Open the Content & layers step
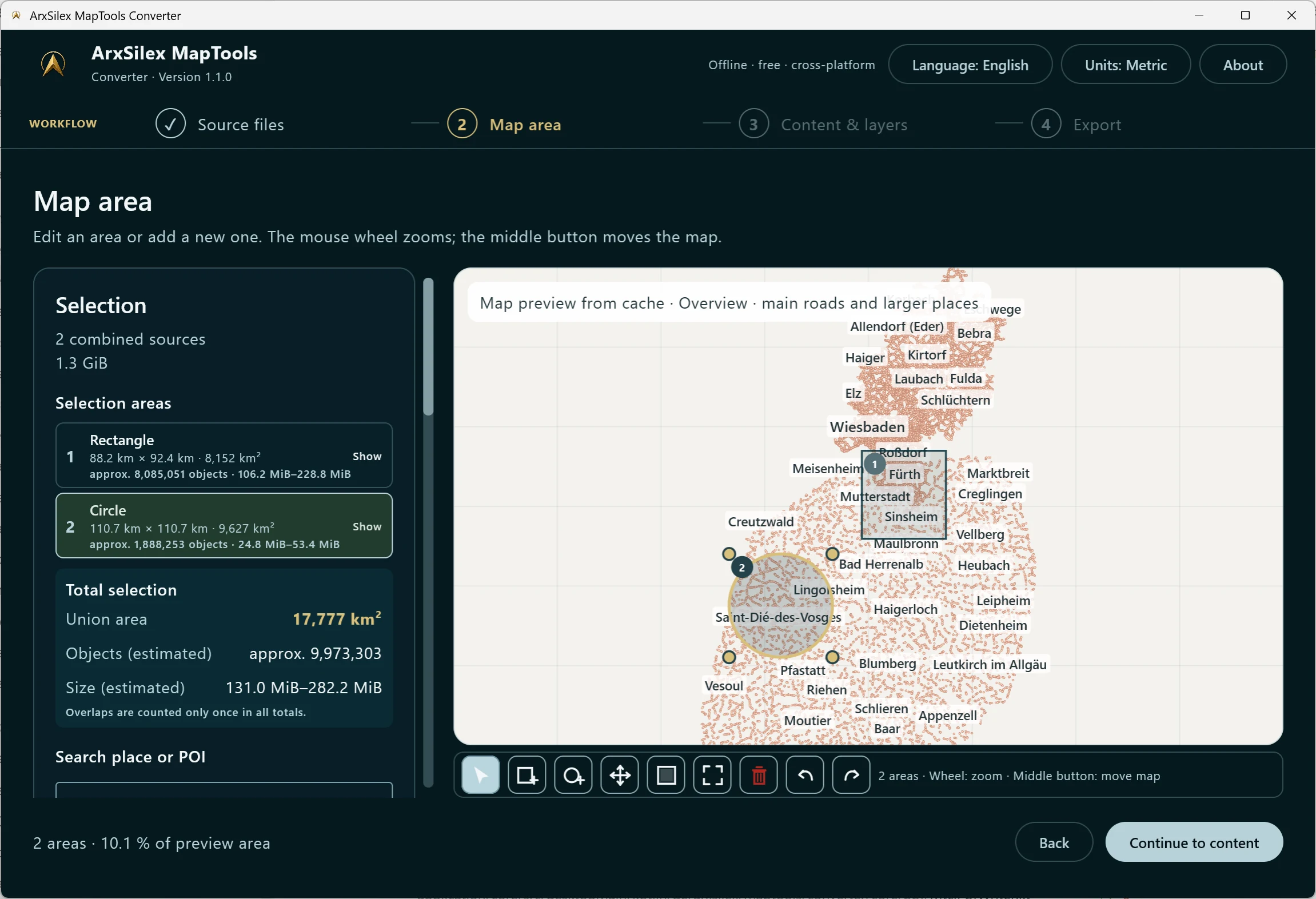1316x899 pixels. pyautogui.click(x=823, y=124)
